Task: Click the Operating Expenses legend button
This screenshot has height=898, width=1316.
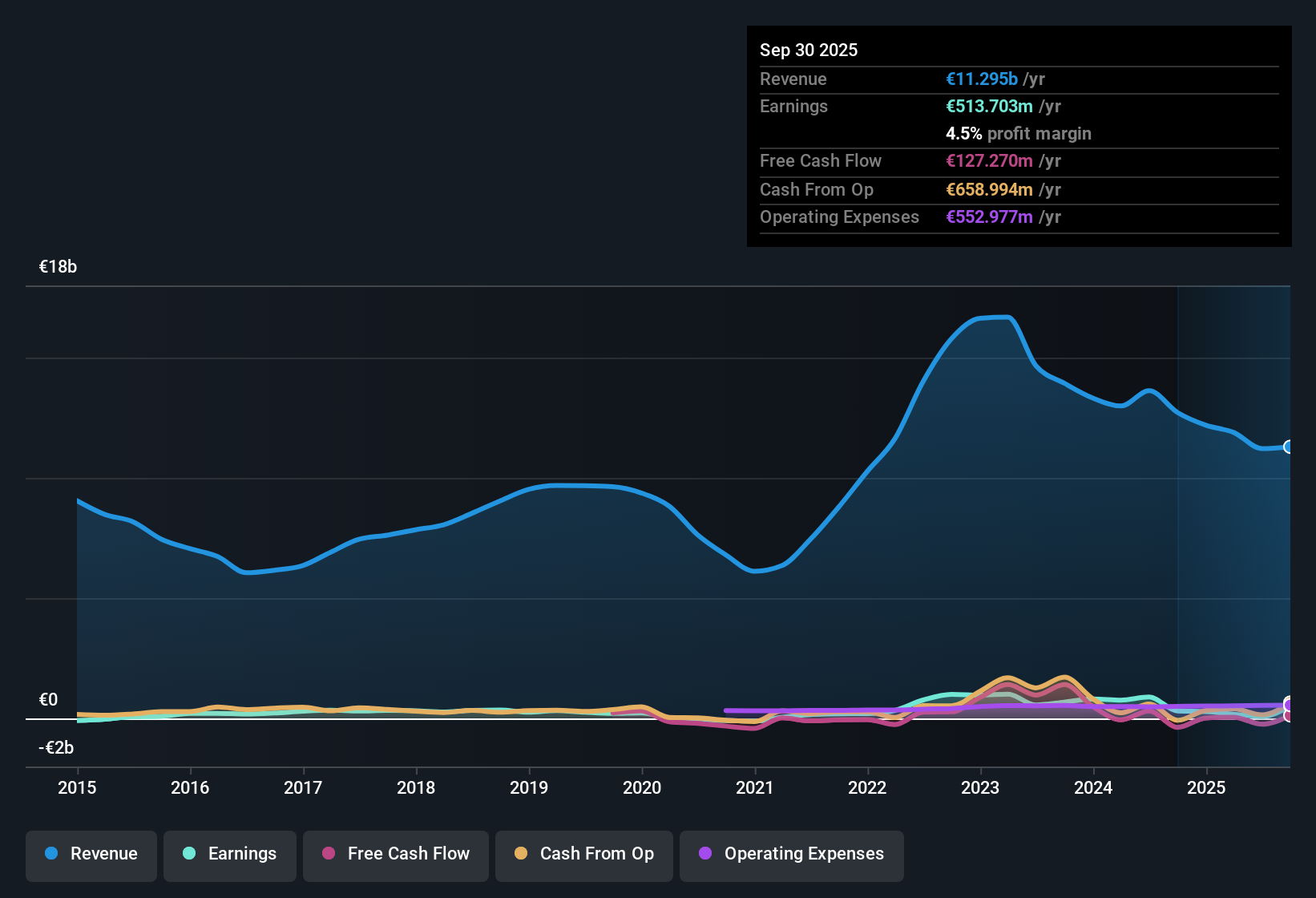Action: [792, 854]
